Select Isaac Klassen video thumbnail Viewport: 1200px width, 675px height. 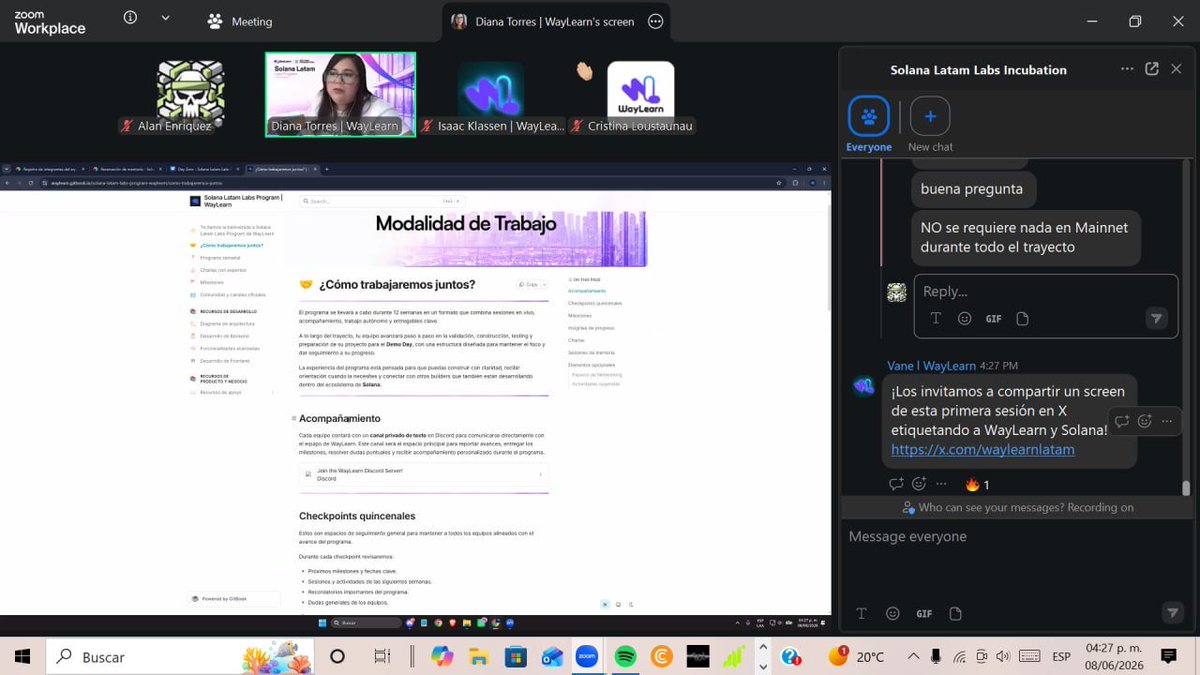pyautogui.click(x=491, y=94)
